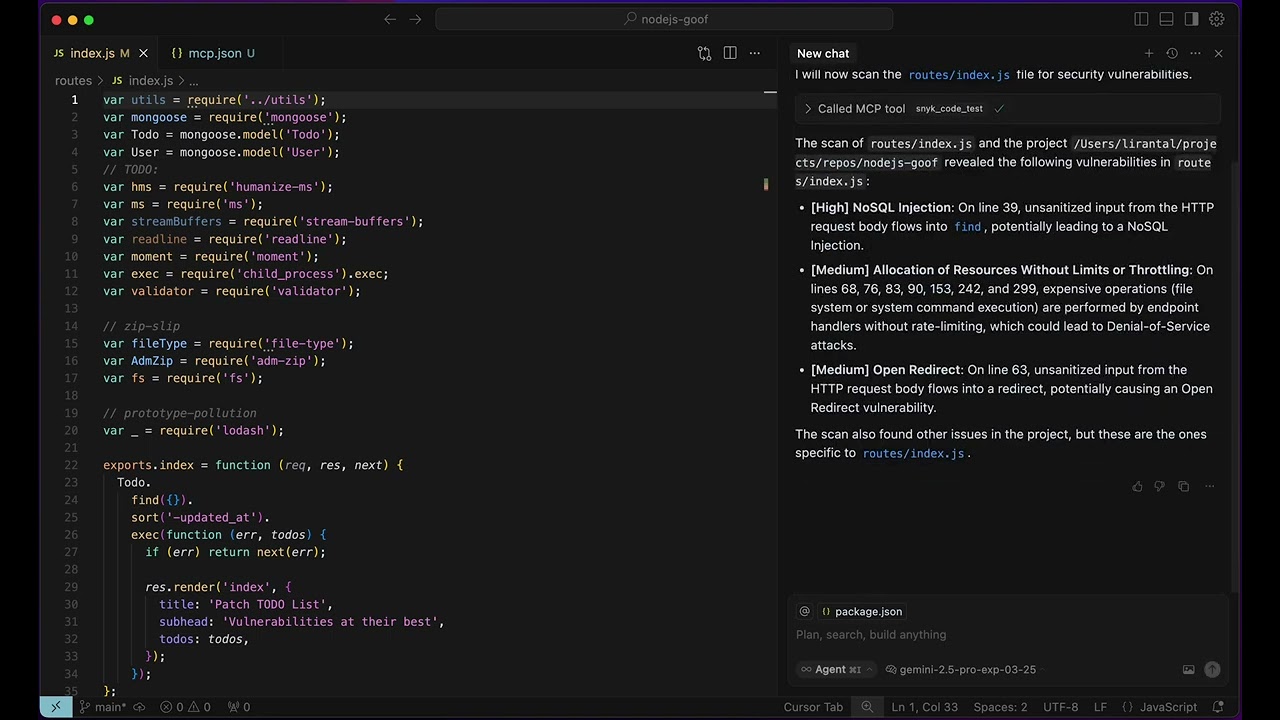Place cursor on 'exports.index' code line
The image size is (1280, 720).
[x=253, y=465]
